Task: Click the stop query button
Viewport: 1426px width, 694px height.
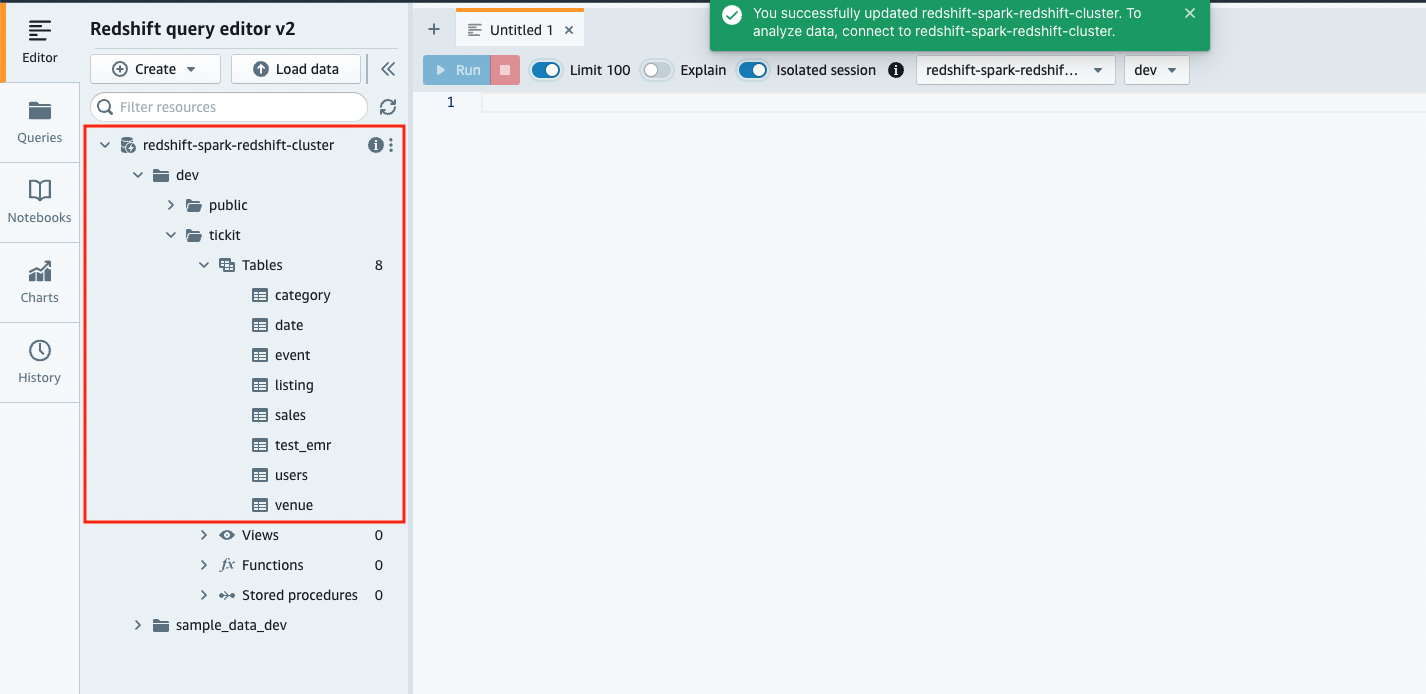Action: 505,70
